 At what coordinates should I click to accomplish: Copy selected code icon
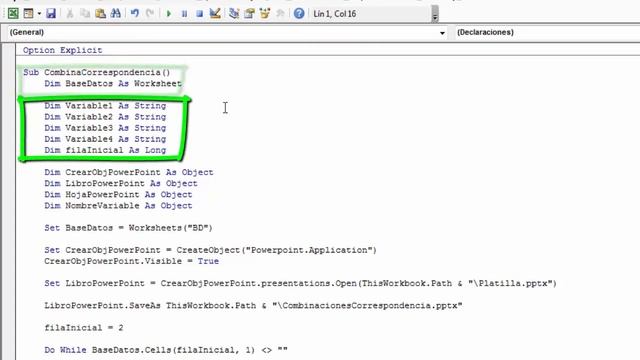point(85,13)
